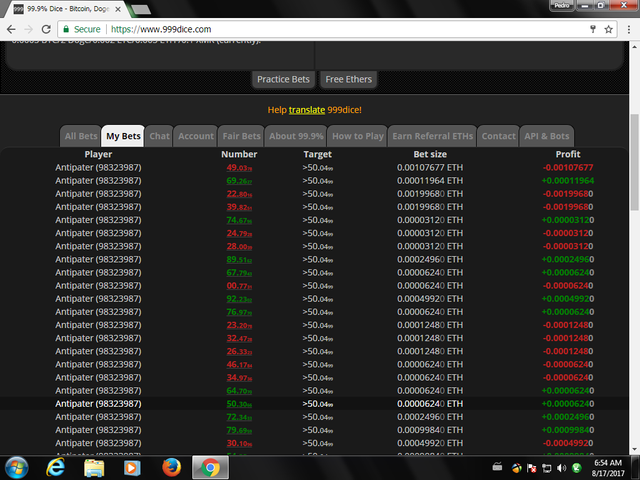
Task: Open the How to Play tab
Action: [358, 136]
